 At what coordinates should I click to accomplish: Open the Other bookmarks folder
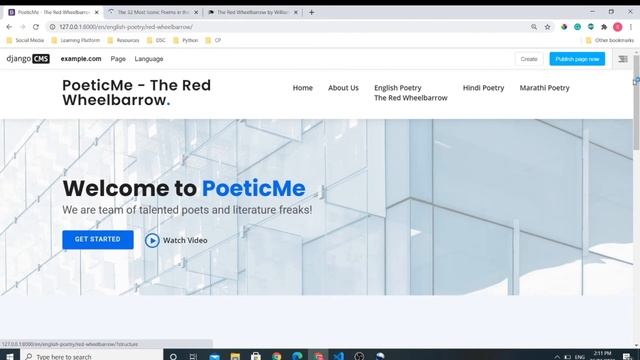point(610,40)
